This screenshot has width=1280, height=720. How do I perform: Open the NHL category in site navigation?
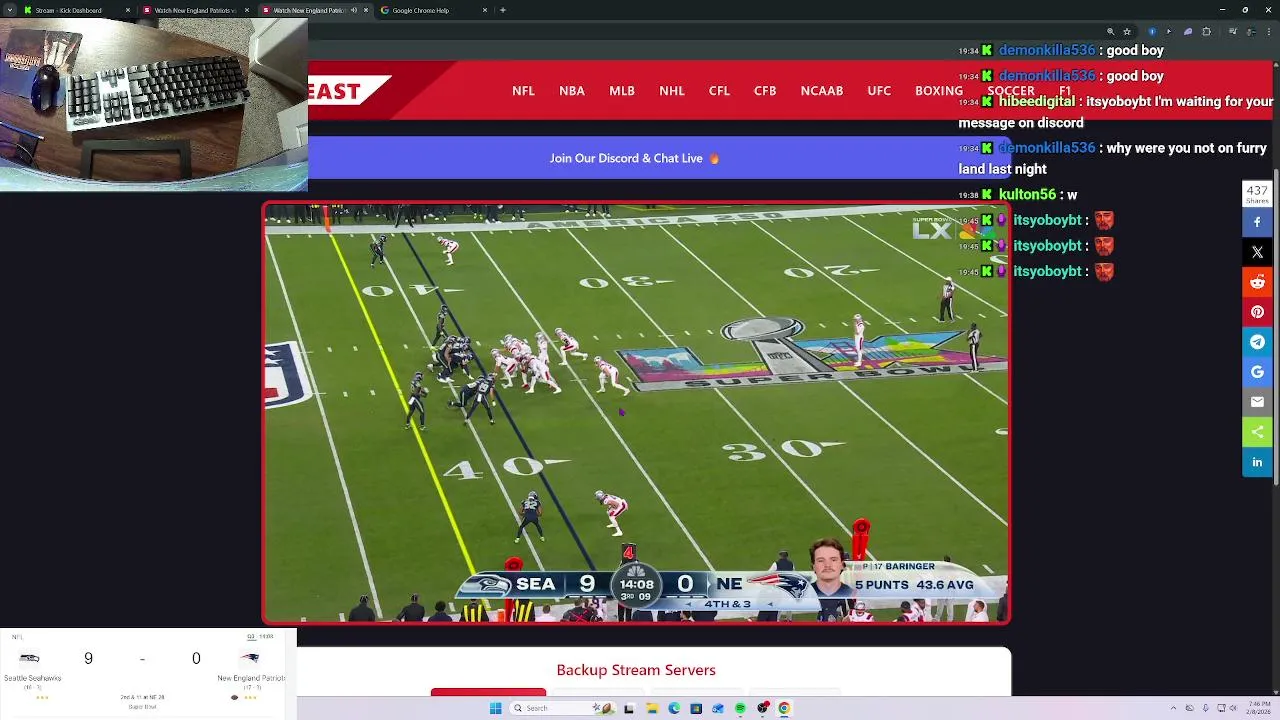[x=672, y=90]
